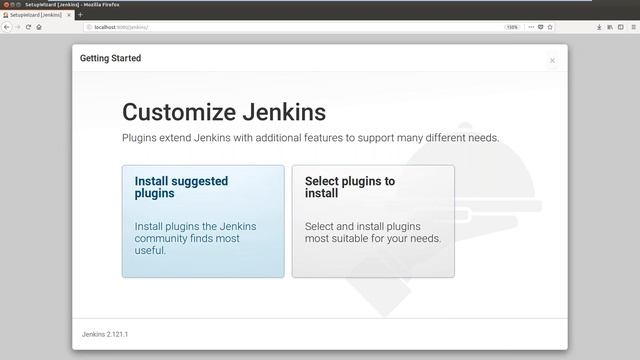Reload the page with the refresh icon

pyautogui.click(x=28, y=27)
